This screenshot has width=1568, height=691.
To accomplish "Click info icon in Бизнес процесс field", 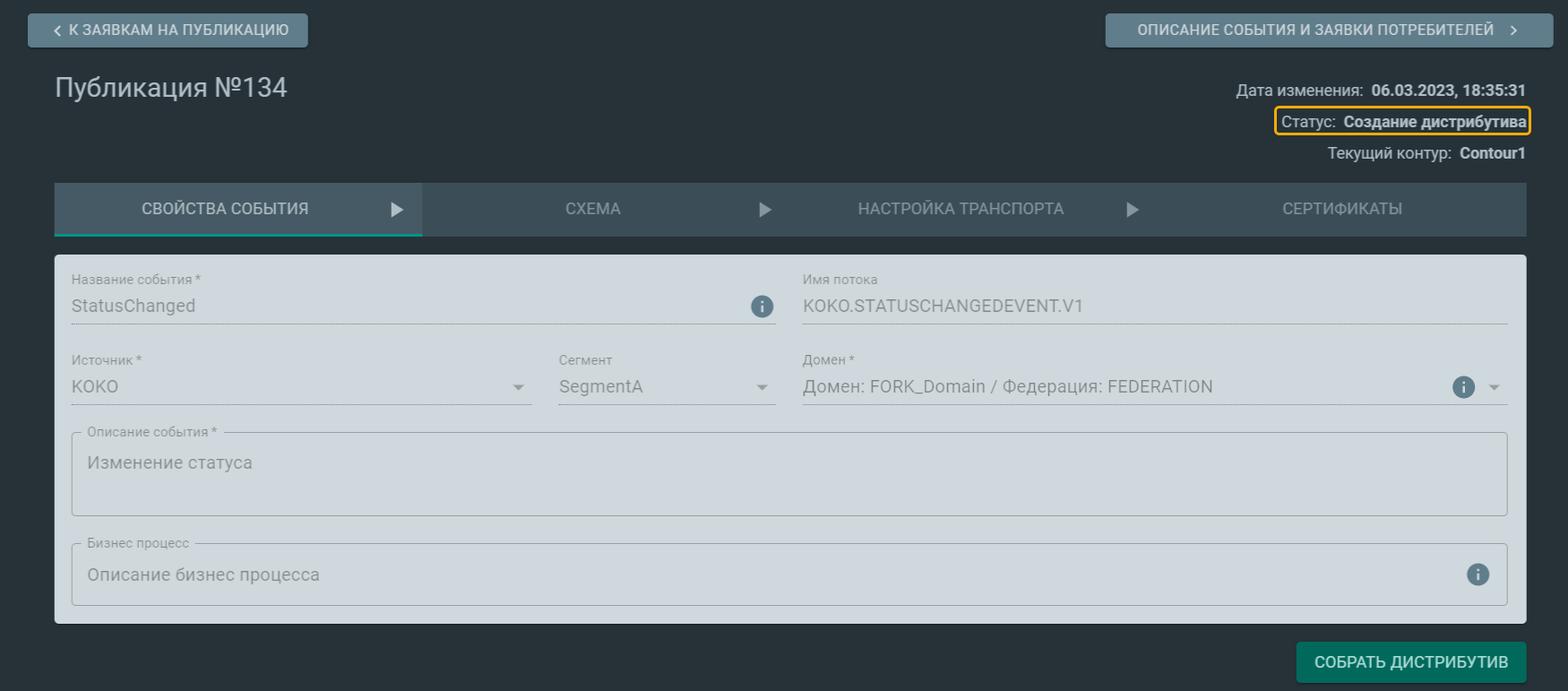I will pos(1478,574).
